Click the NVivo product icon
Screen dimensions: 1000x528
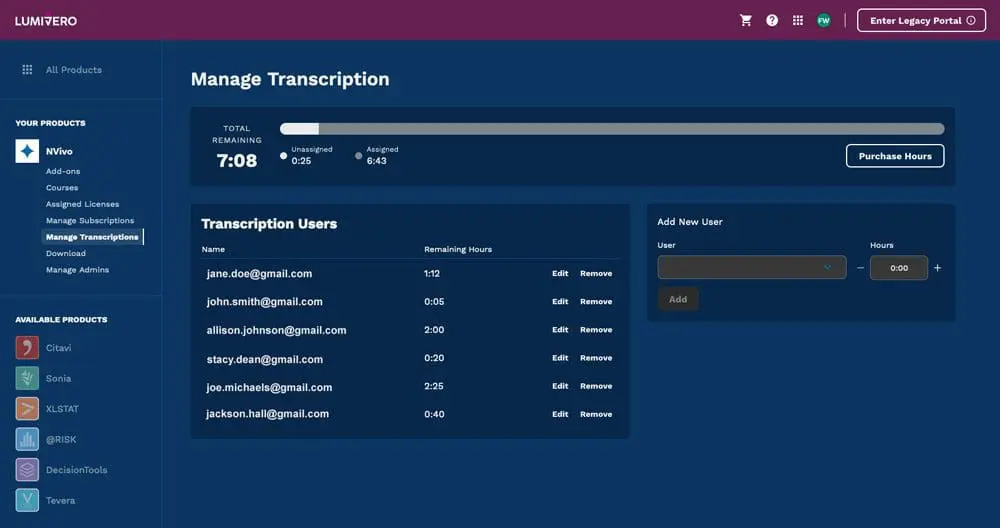tap(28, 151)
